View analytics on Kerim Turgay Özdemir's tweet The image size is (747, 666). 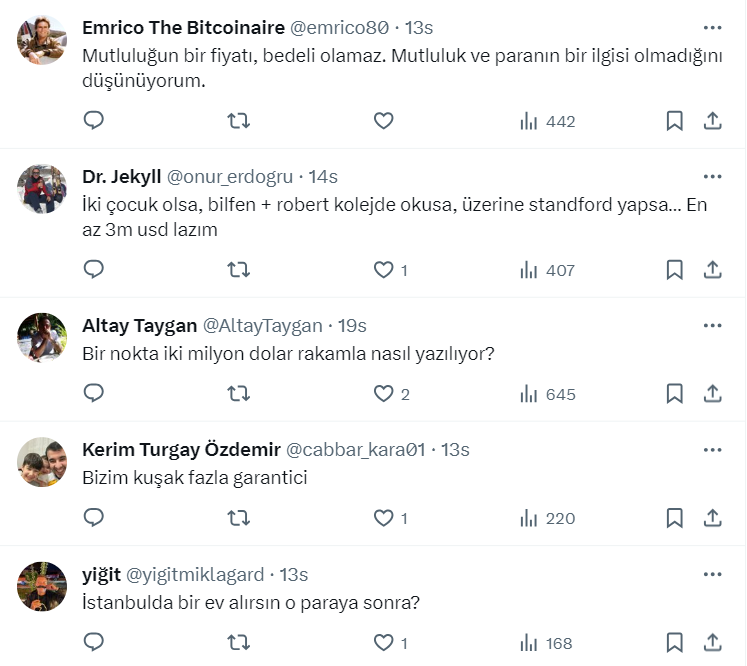547,518
